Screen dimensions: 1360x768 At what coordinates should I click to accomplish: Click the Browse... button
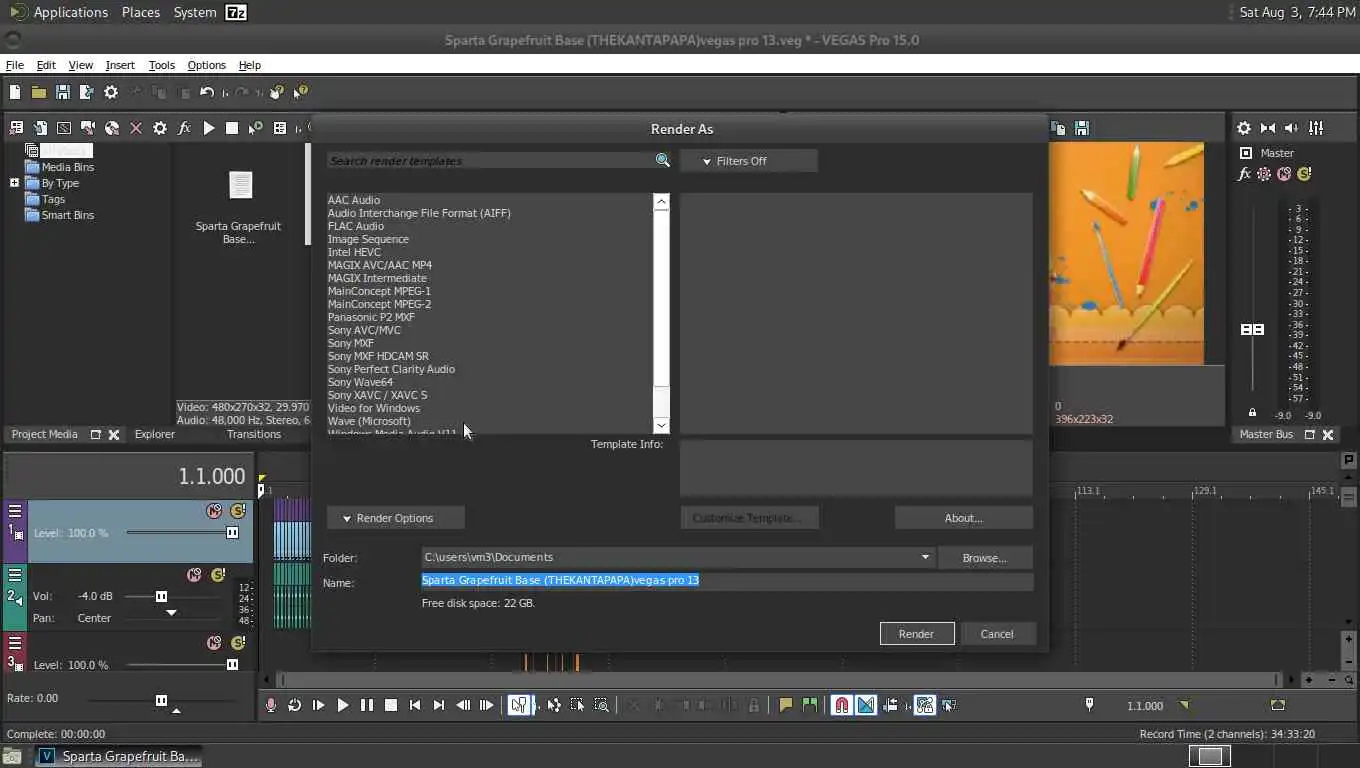click(984, 558)
